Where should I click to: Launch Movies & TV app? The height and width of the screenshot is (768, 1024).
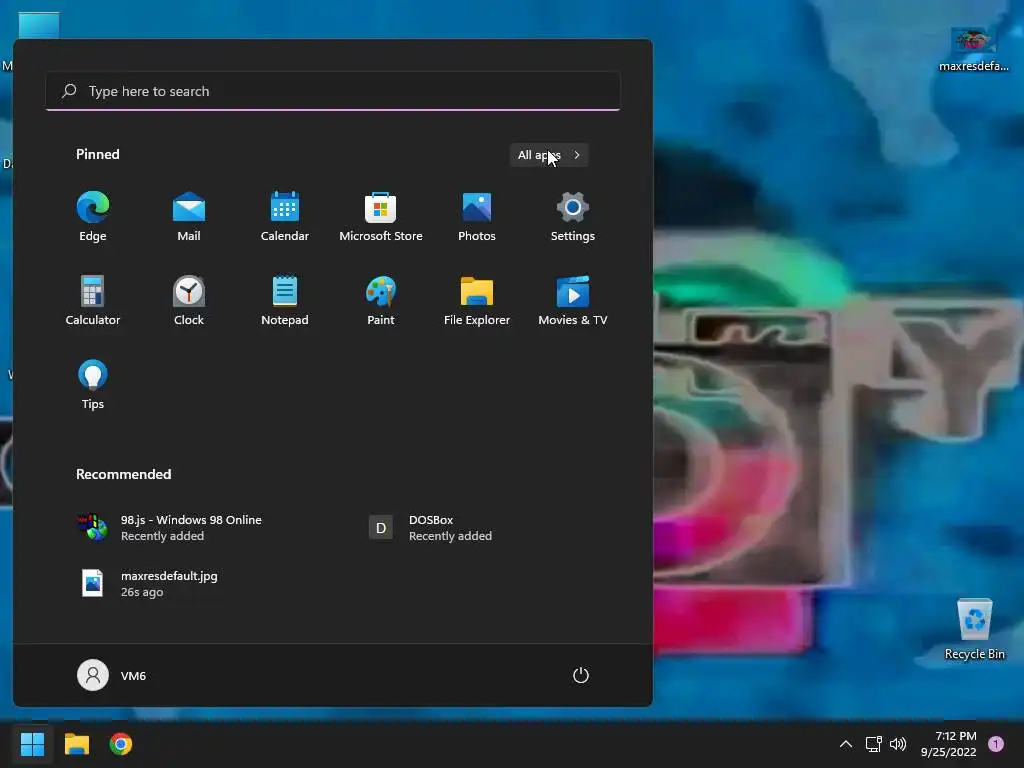(573, 300)
